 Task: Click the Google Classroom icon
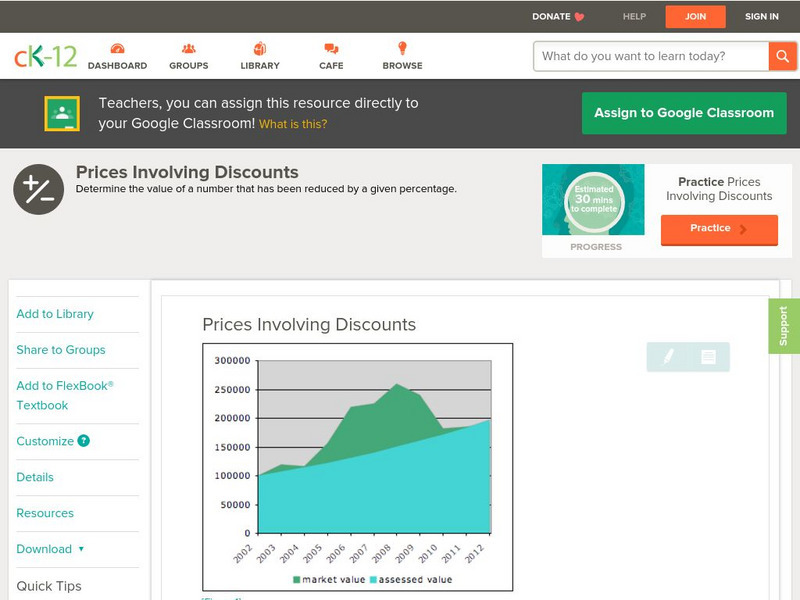click(62, 113)
